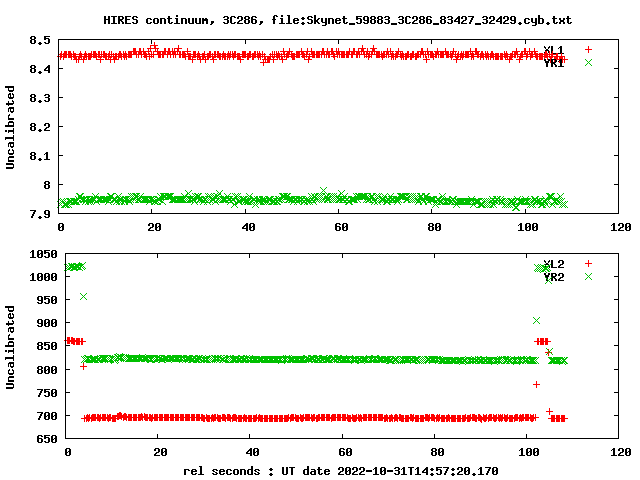Viewport: 640px width, 480px height.
Task: Click the 700 tick label on bottom plot
Action: (x=47, y=416)
